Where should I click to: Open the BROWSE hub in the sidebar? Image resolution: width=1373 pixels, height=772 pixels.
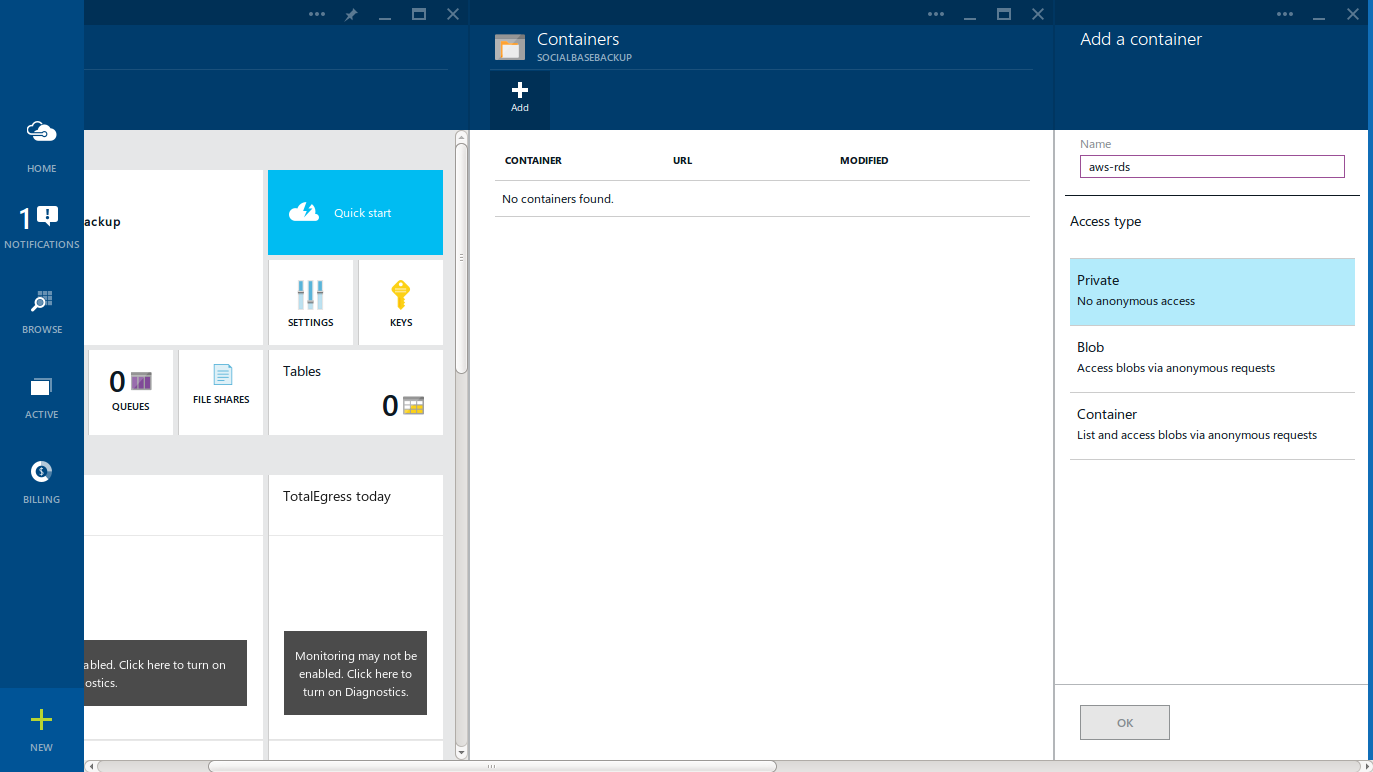coord(41,312)
